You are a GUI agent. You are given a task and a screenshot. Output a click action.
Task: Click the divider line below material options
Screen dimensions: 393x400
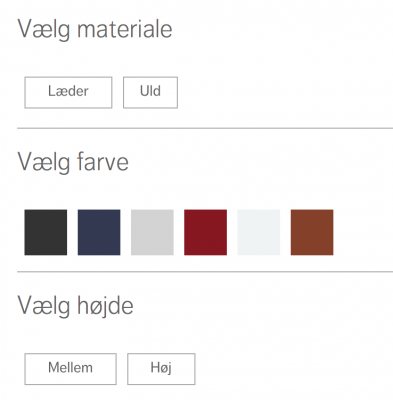pos(205,128)
